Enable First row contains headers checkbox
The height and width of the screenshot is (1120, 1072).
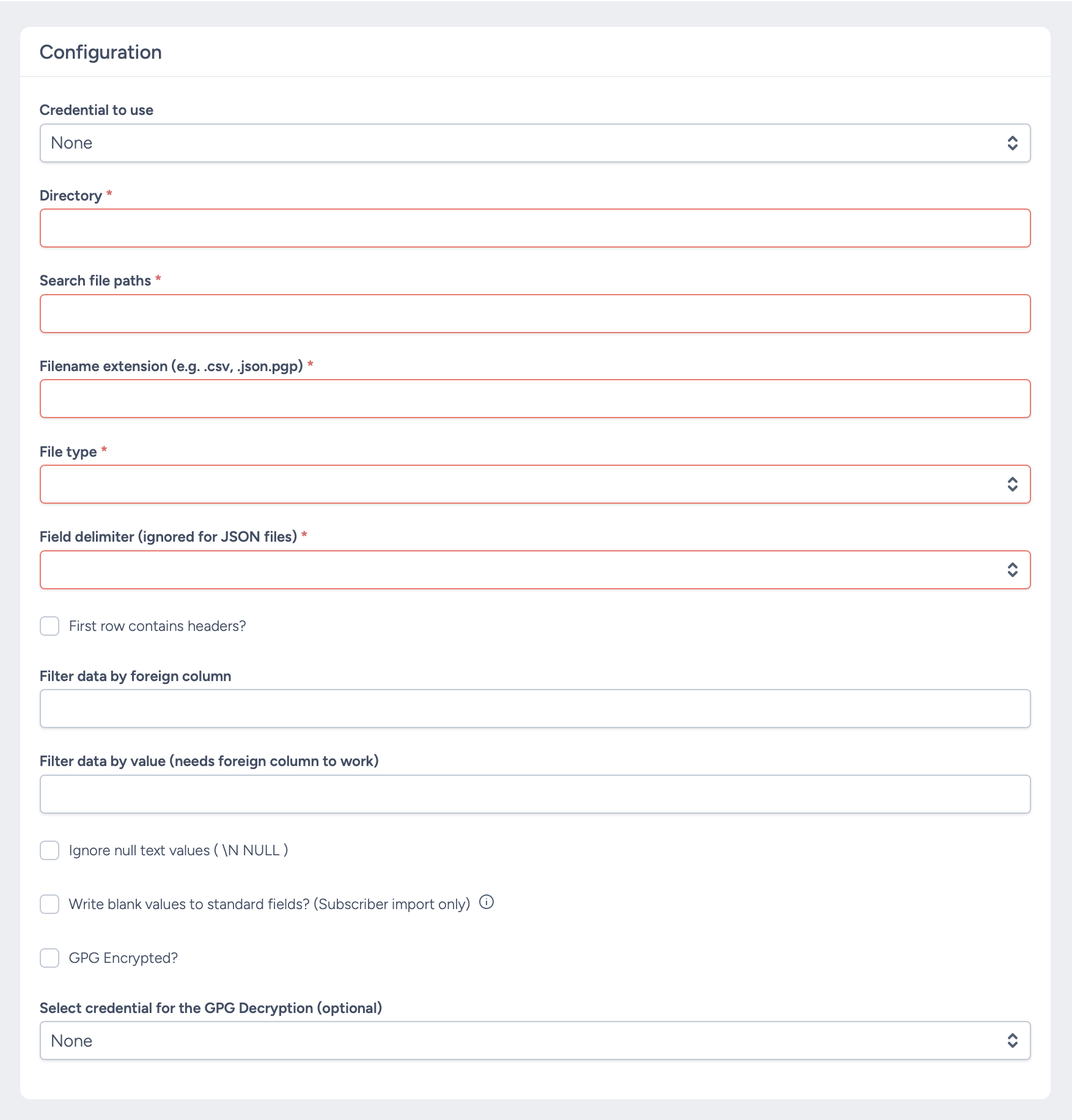(50, 626)
